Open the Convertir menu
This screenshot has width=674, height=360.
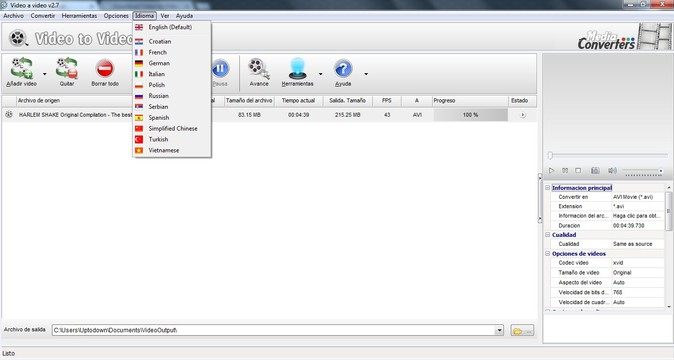[43, 16]
